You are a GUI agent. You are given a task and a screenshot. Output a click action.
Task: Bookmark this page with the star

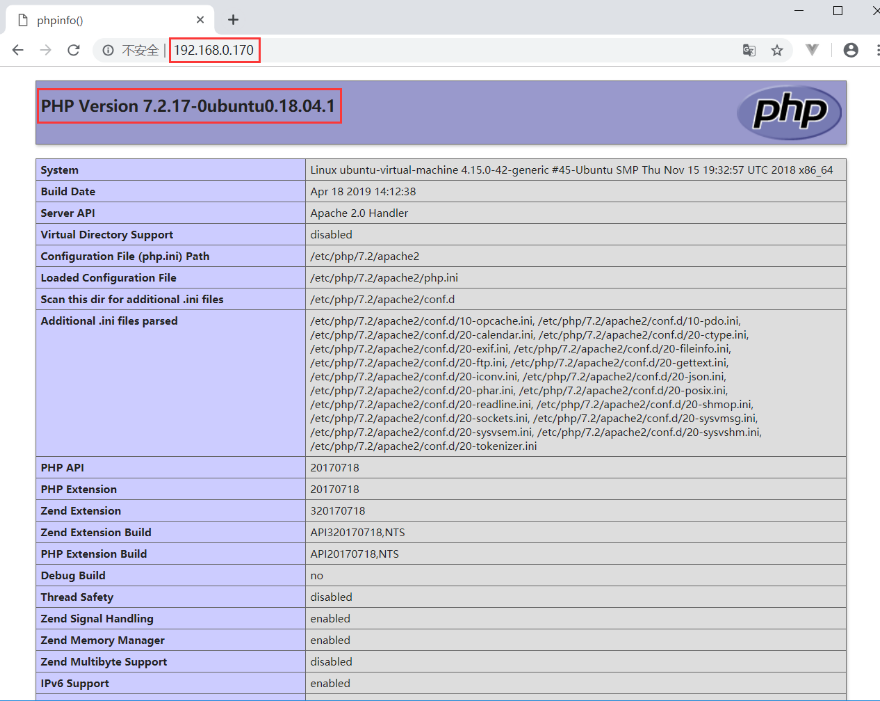[x=777, y=51]
